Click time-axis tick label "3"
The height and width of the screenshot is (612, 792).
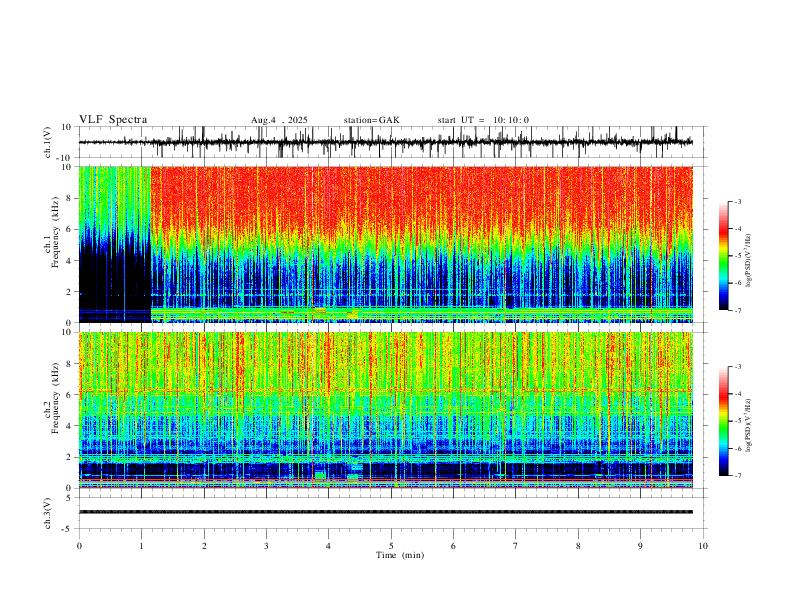266,546
